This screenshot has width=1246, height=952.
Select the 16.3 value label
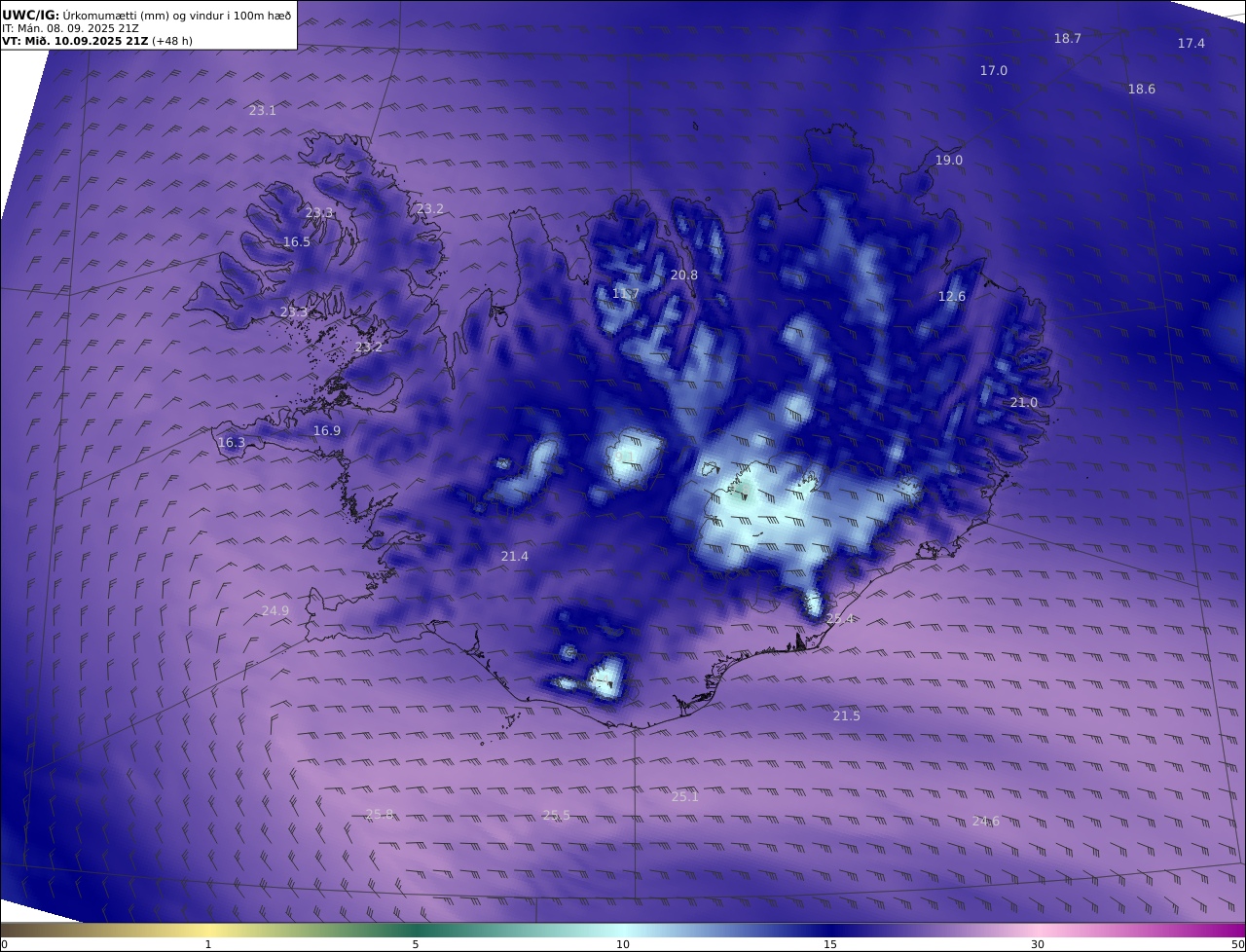click(232, 443)
